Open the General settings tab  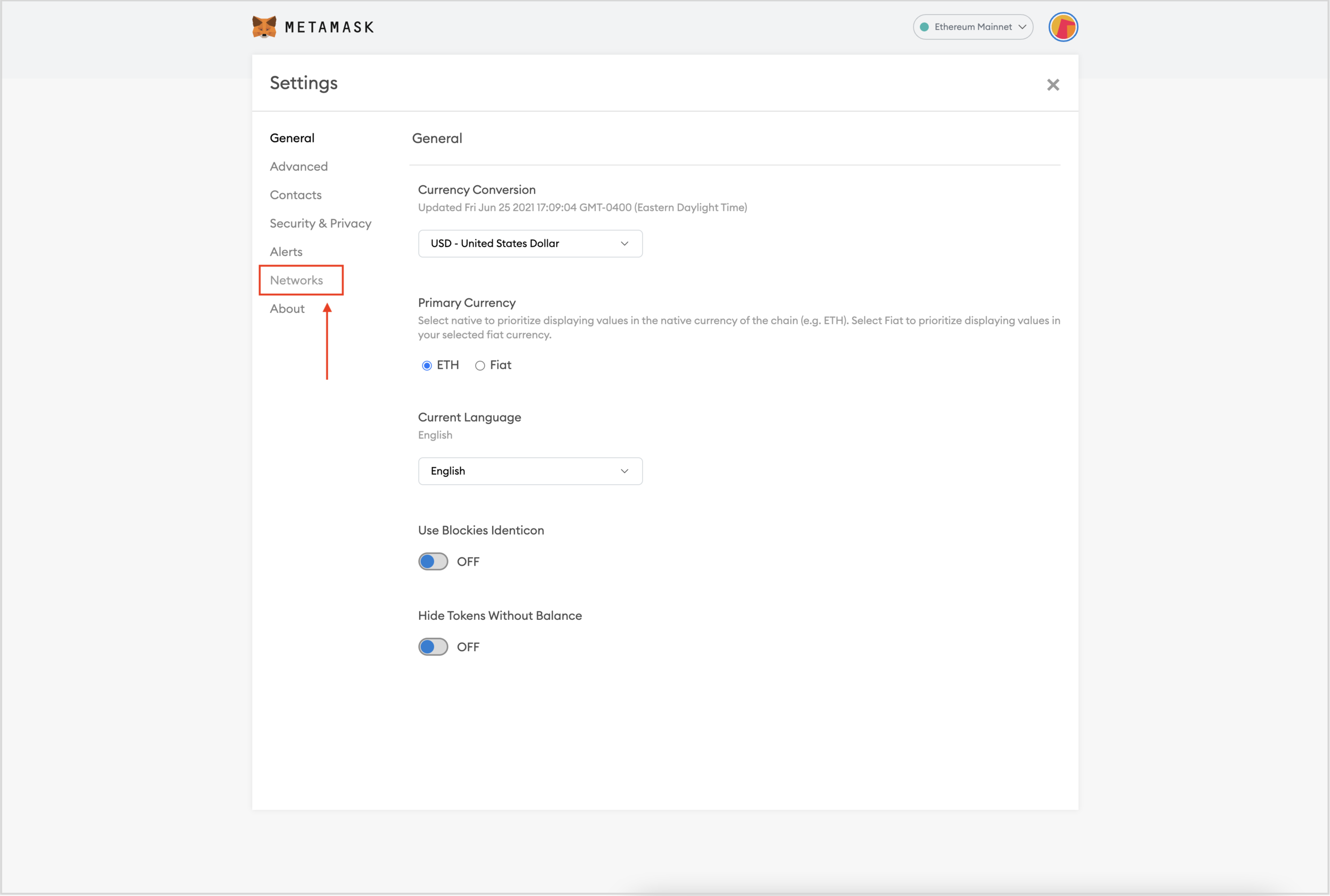coord(292,138)
